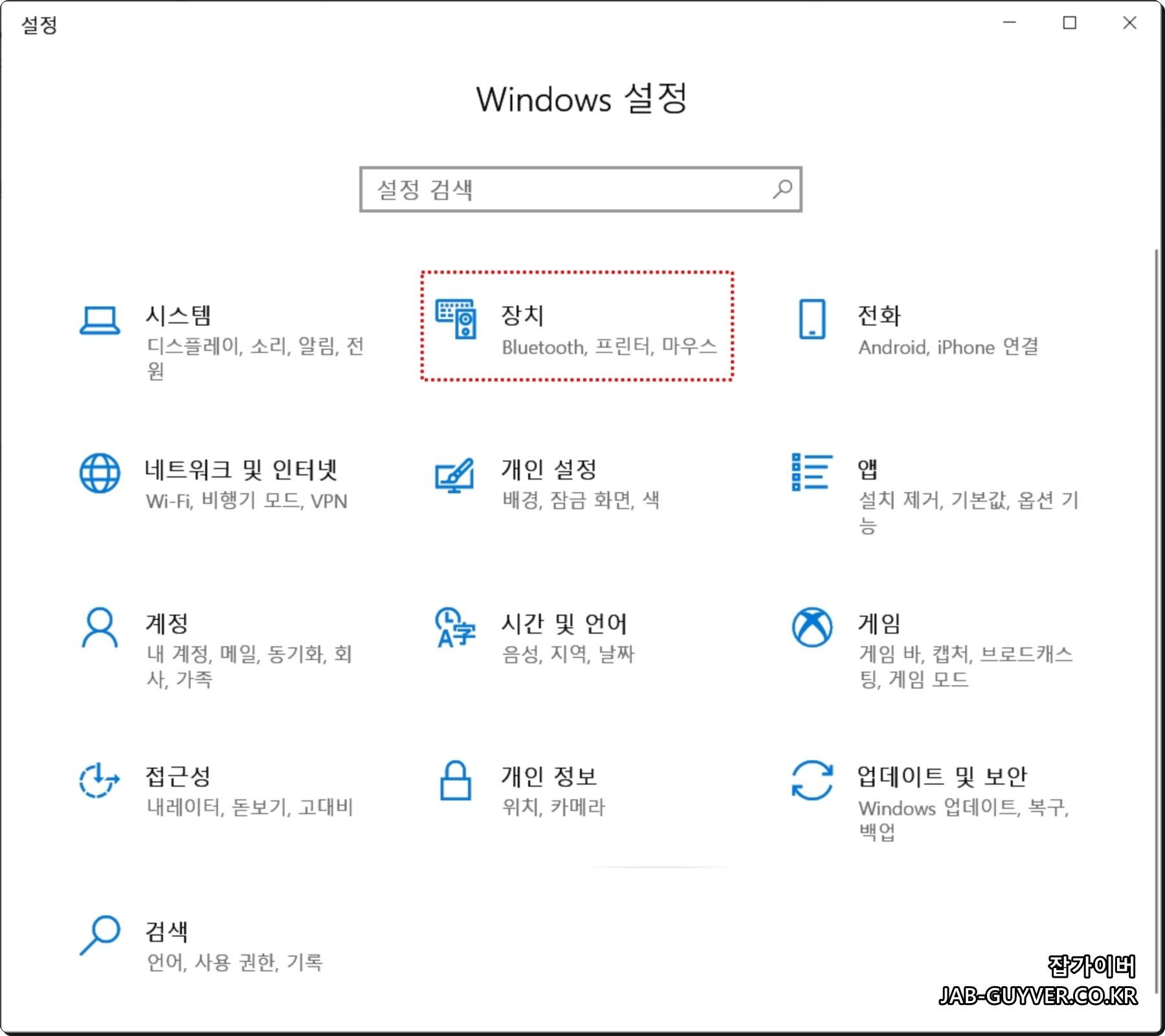Open the 계정 person icon
Image resolution: width=1165 pixels, height=1036 pixels.
click(x=100, y=627)
